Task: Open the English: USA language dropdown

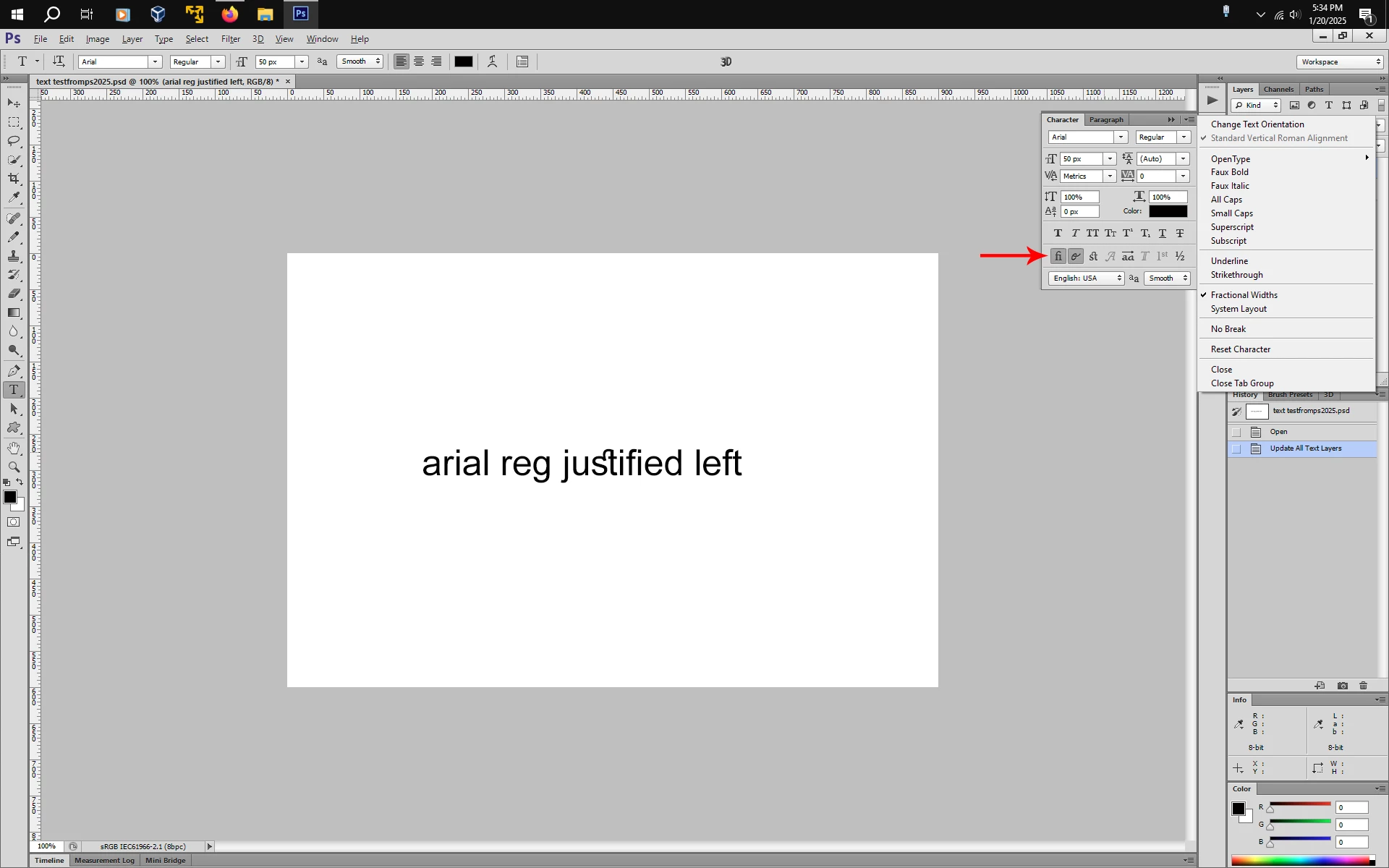Action: (1087, 278)
